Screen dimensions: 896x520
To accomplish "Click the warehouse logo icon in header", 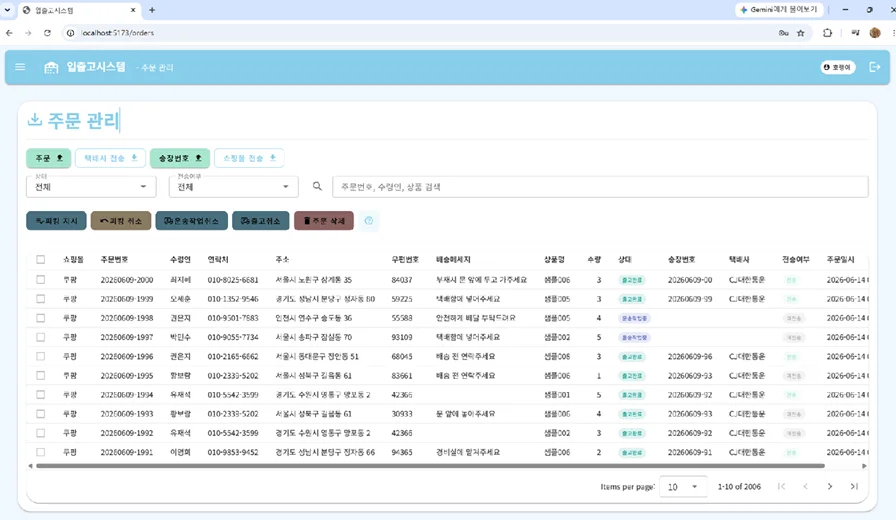I will [51, 67].
